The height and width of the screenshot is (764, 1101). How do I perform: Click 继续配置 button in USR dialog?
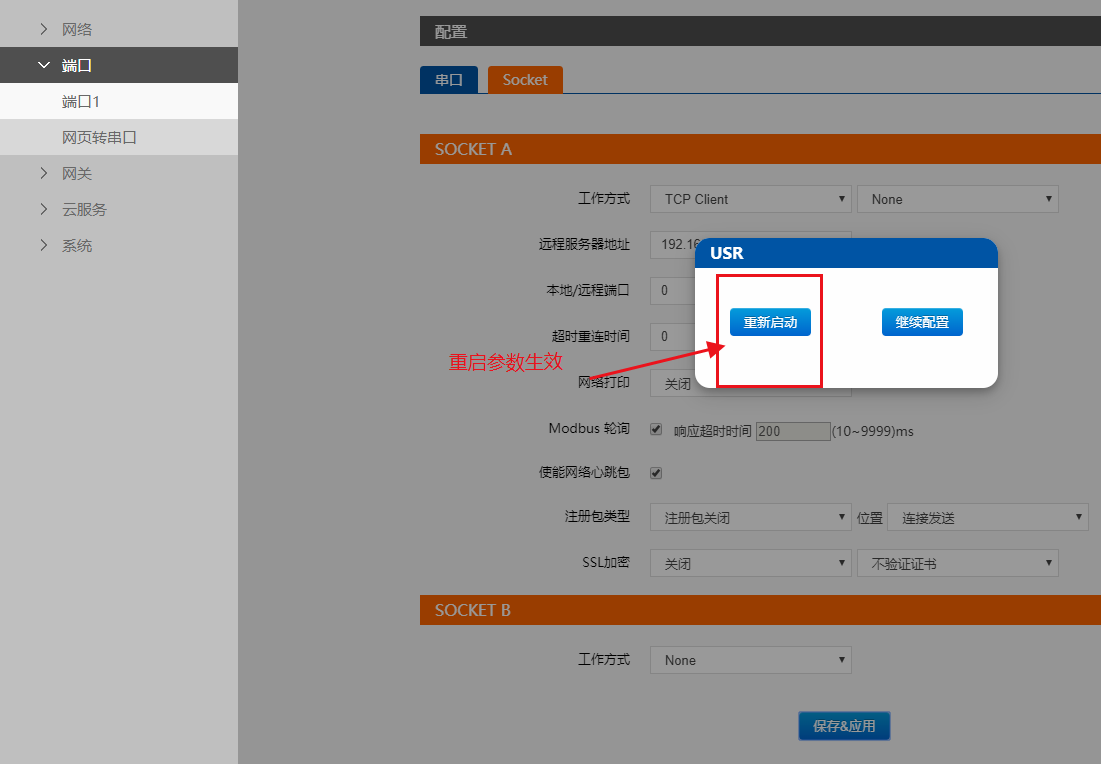[x=922, y=323]
